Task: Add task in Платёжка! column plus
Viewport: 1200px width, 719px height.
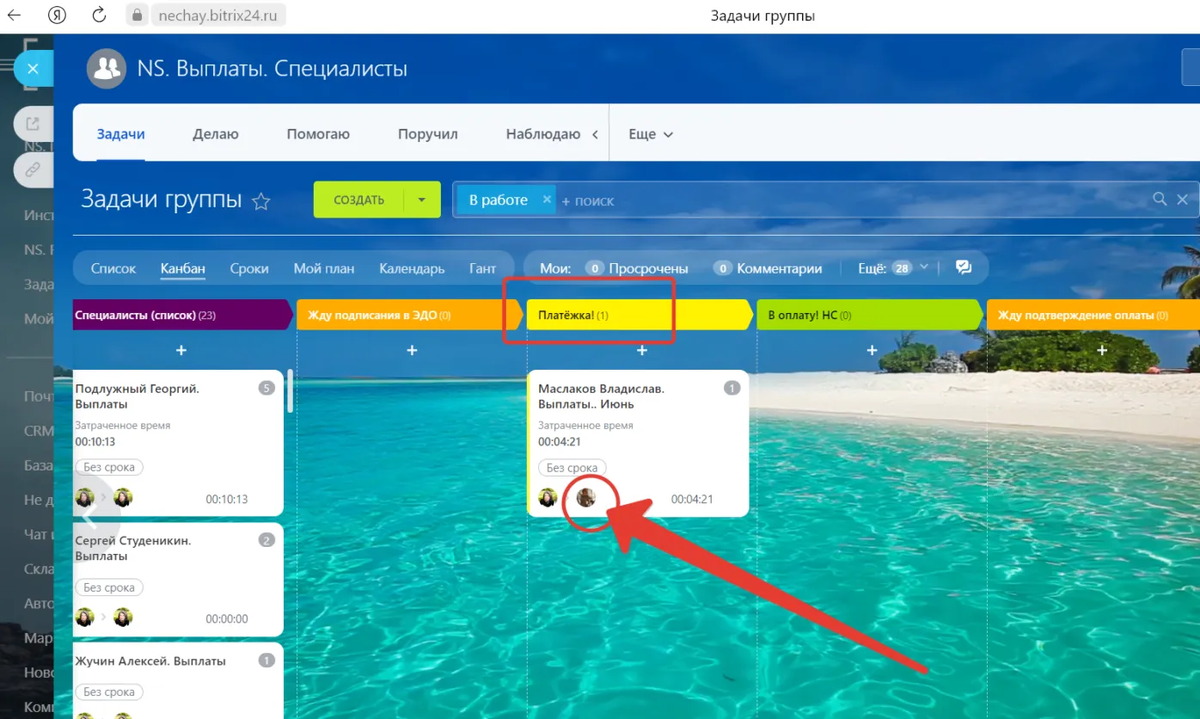Action: (642, 350)
